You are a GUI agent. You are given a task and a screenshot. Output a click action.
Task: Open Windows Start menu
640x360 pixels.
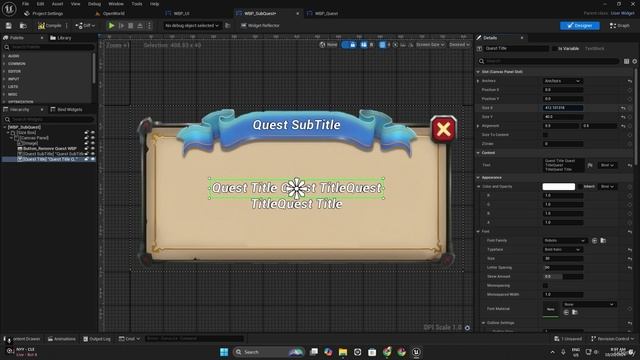(224, 352)
